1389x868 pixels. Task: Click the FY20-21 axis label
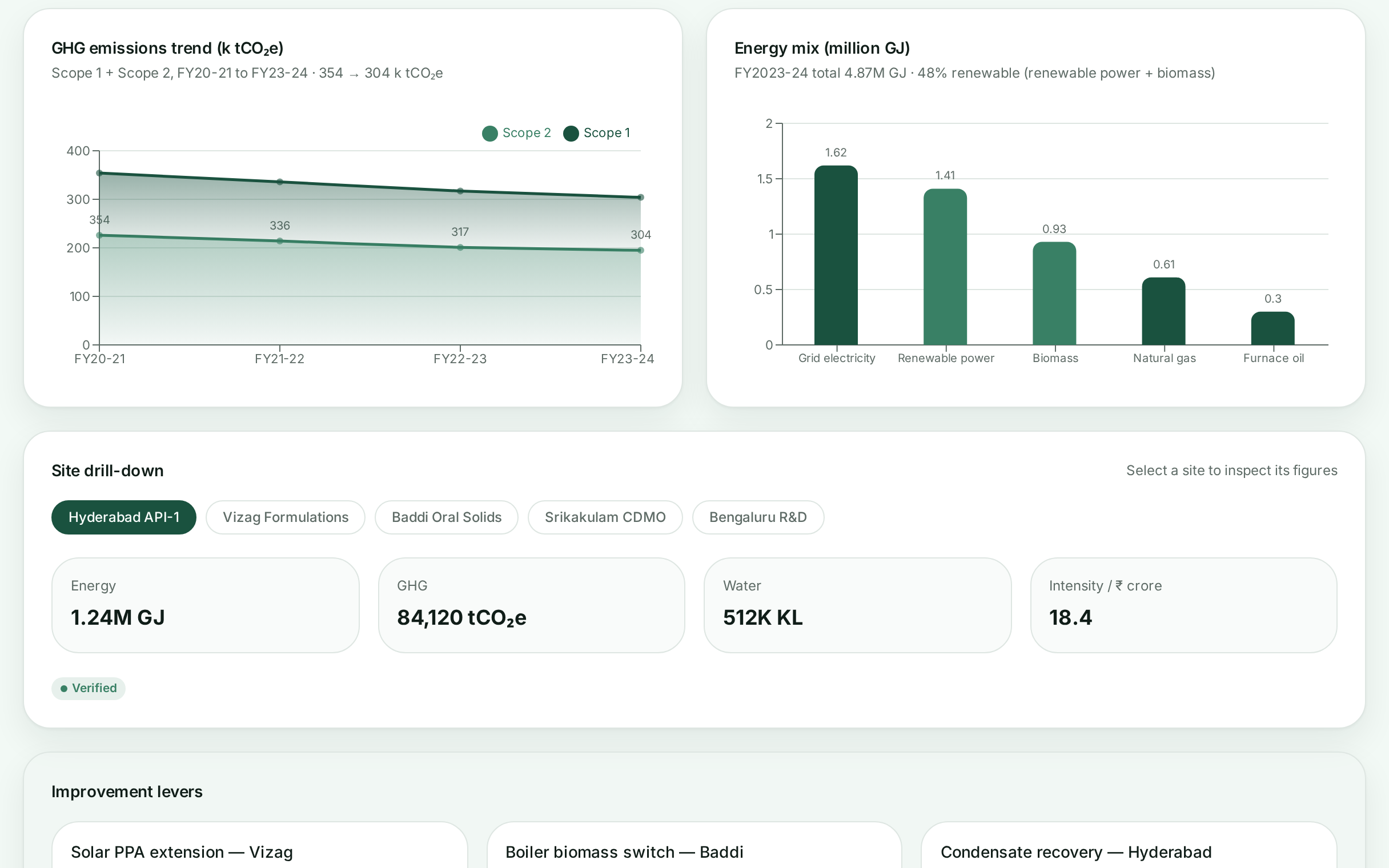click(100, 359)
